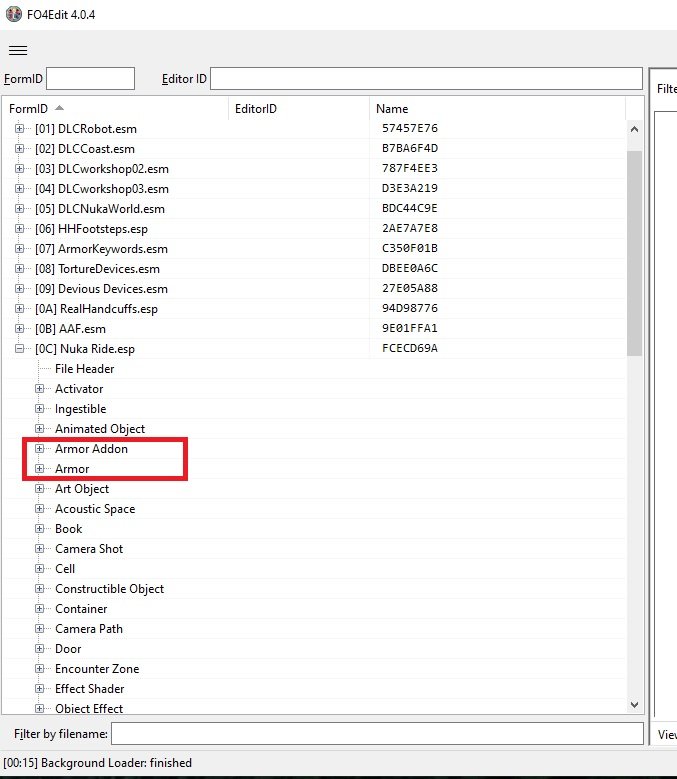
Task: Expand the Armor category node
Action: [x=40, y=469]
